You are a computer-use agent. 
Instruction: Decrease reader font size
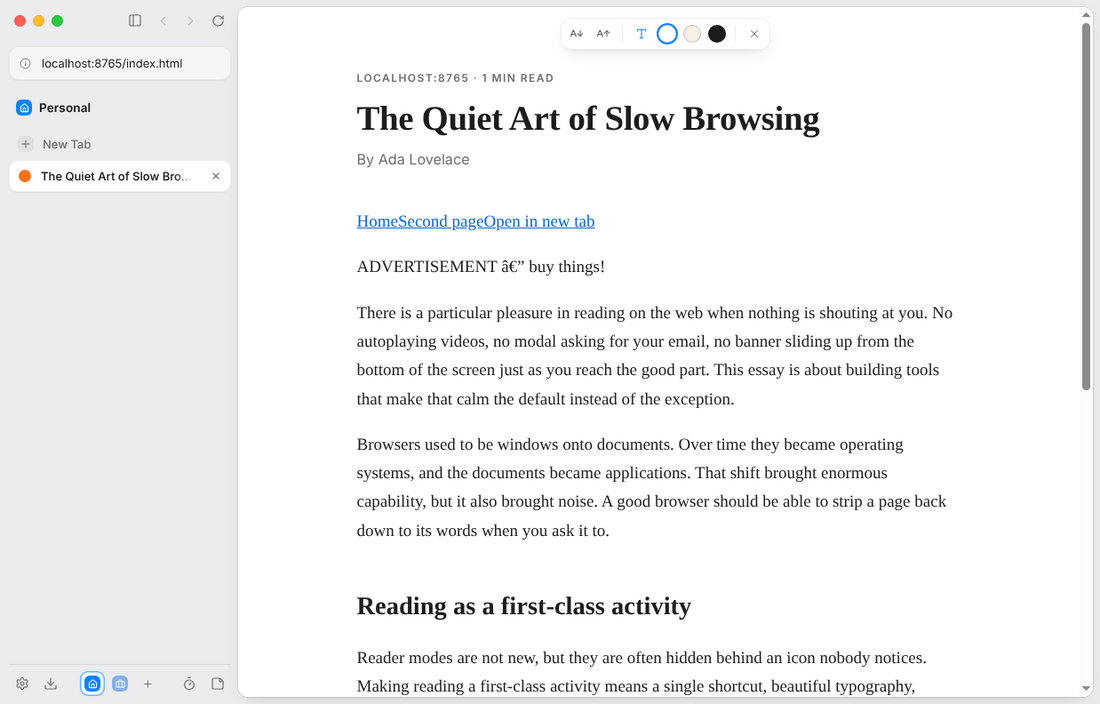click(577, 34)
